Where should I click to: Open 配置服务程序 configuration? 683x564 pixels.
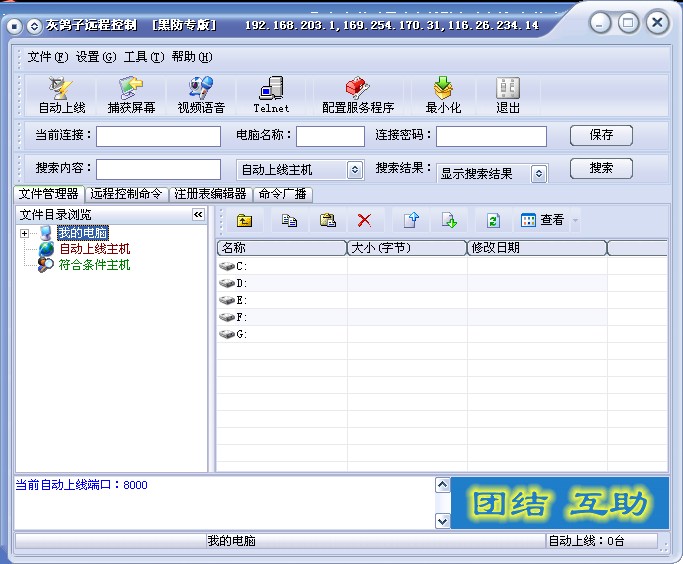coord(358,95)
